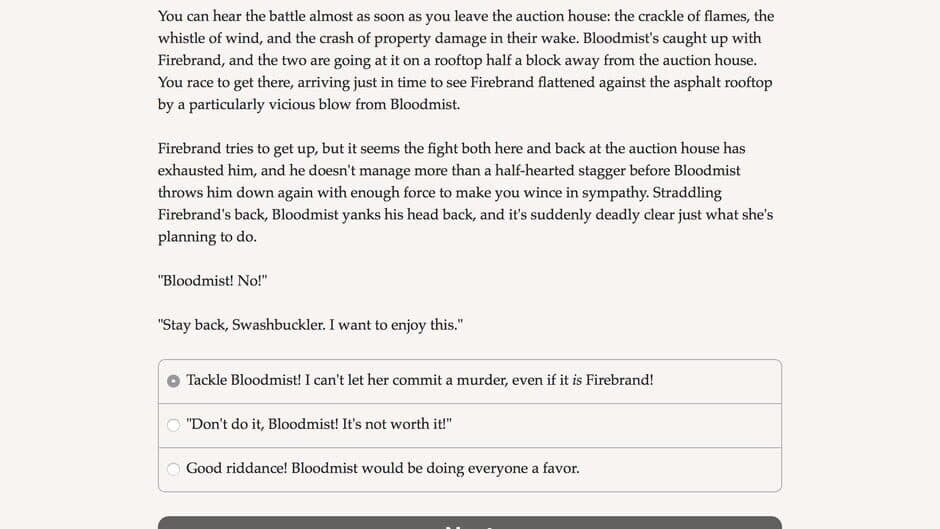Click "planning to do." ending the second paragraph
The image size is (940, 529).
pyautogui.click(x=205, y=237)
